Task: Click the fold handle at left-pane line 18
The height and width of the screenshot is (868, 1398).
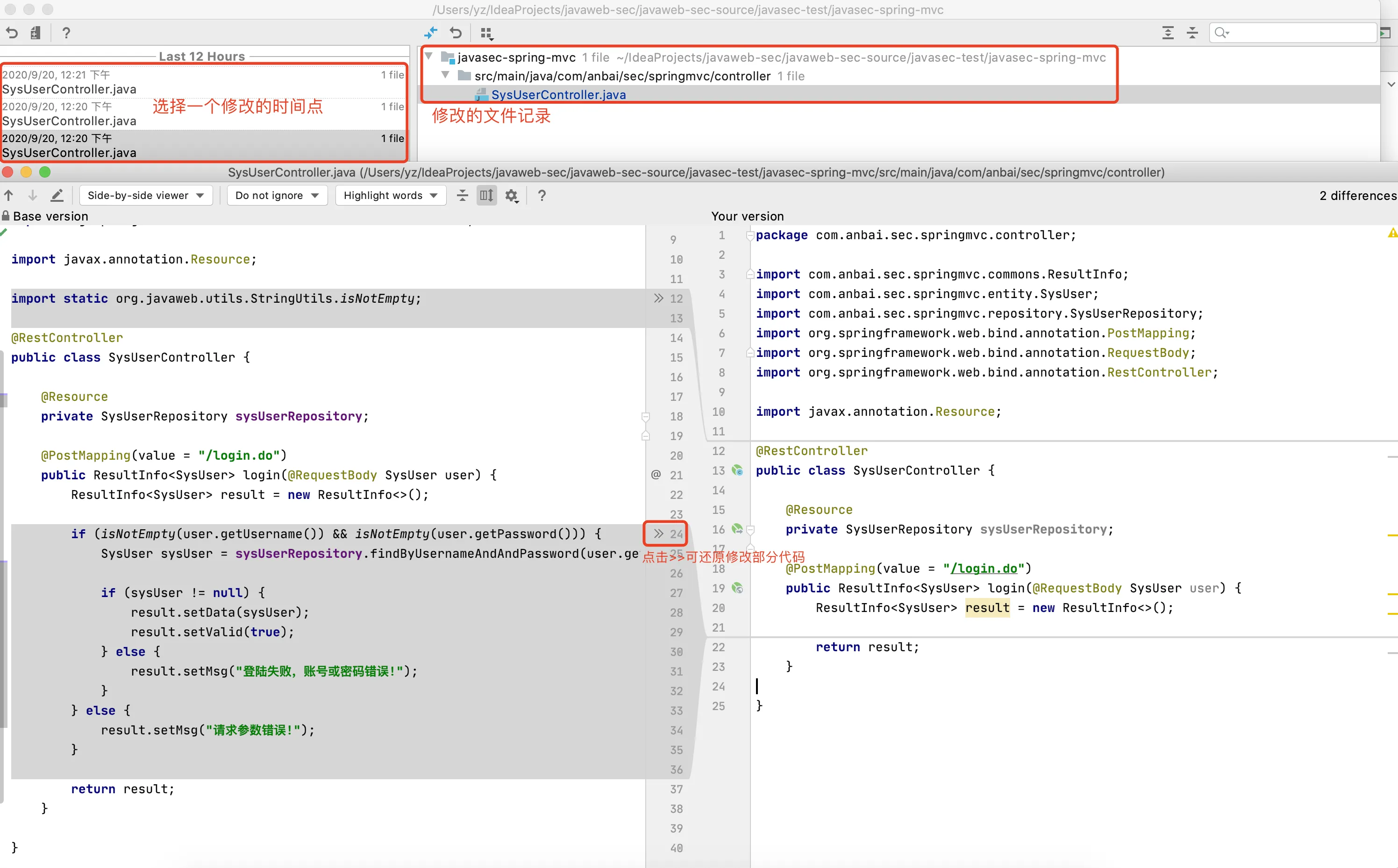Action: point(645,417)
